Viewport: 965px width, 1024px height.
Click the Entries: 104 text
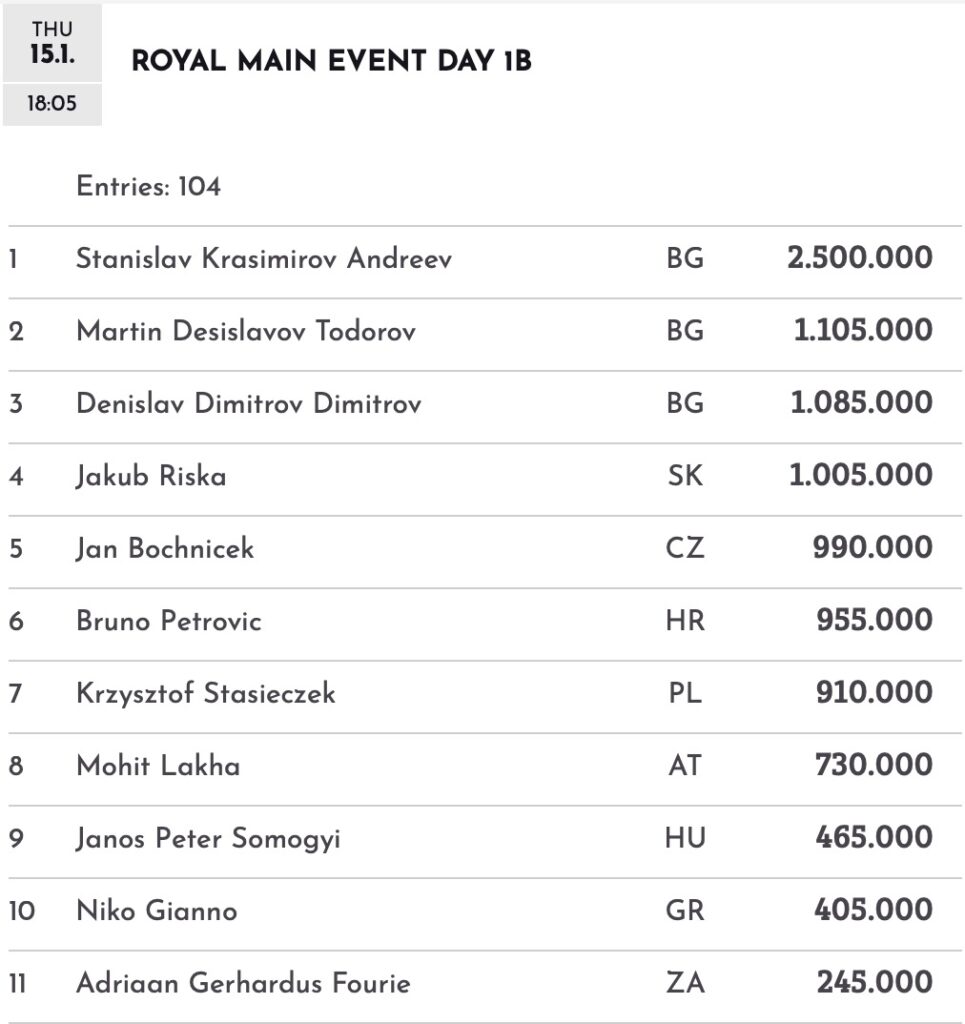(148, 186)
